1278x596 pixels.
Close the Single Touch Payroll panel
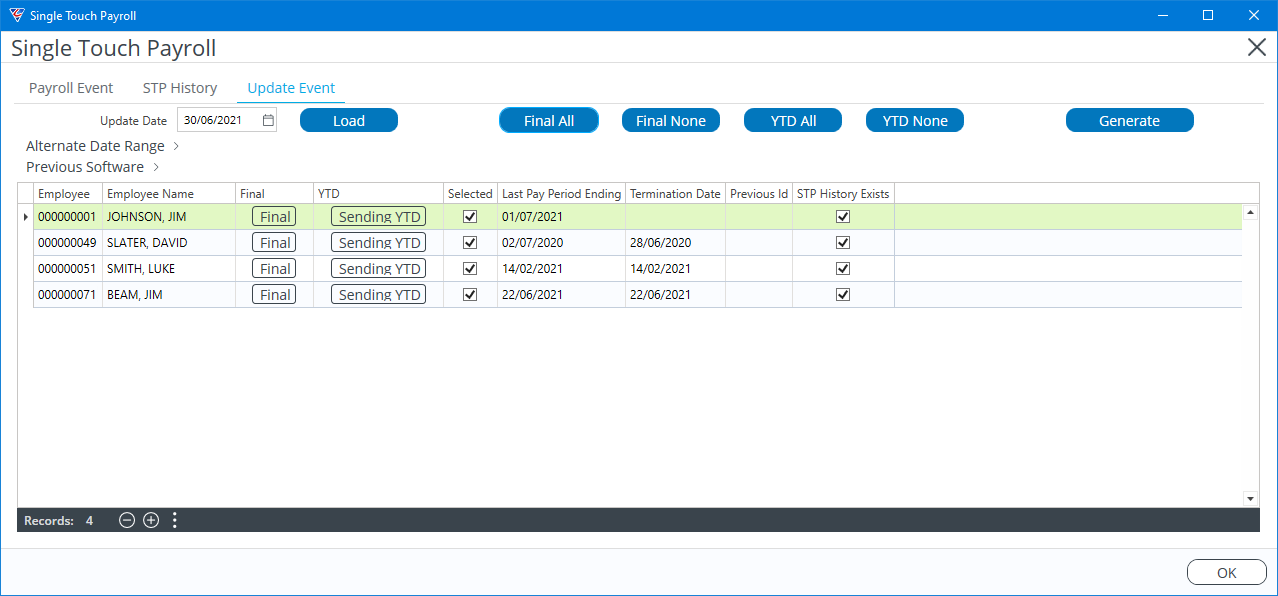[1257, 47]
